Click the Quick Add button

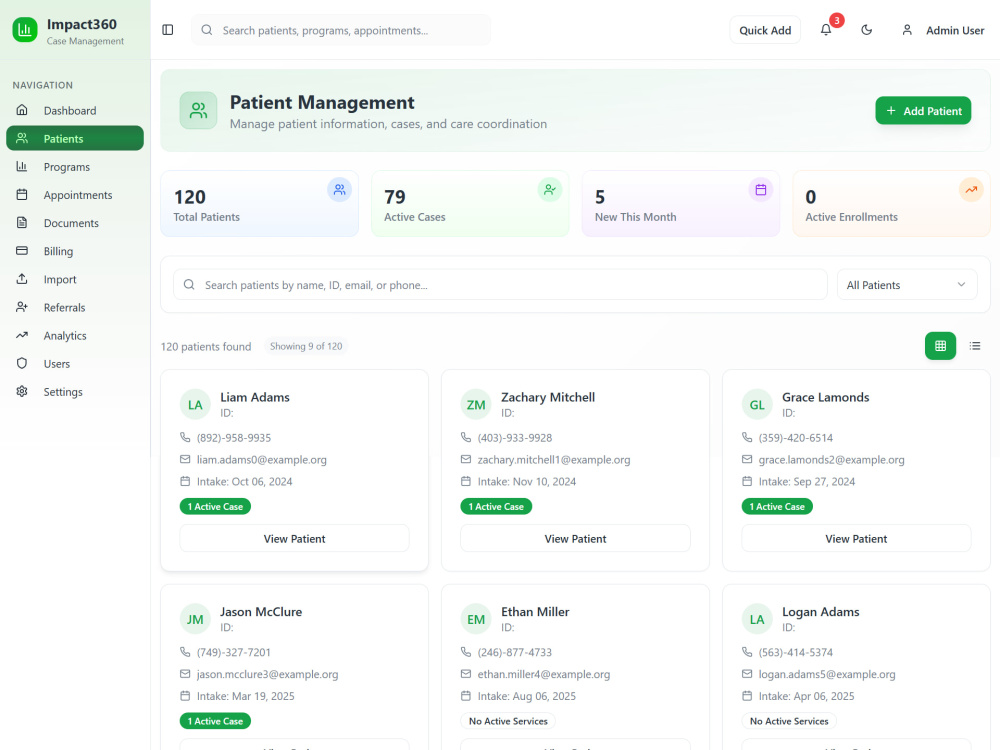click(765, 30)
